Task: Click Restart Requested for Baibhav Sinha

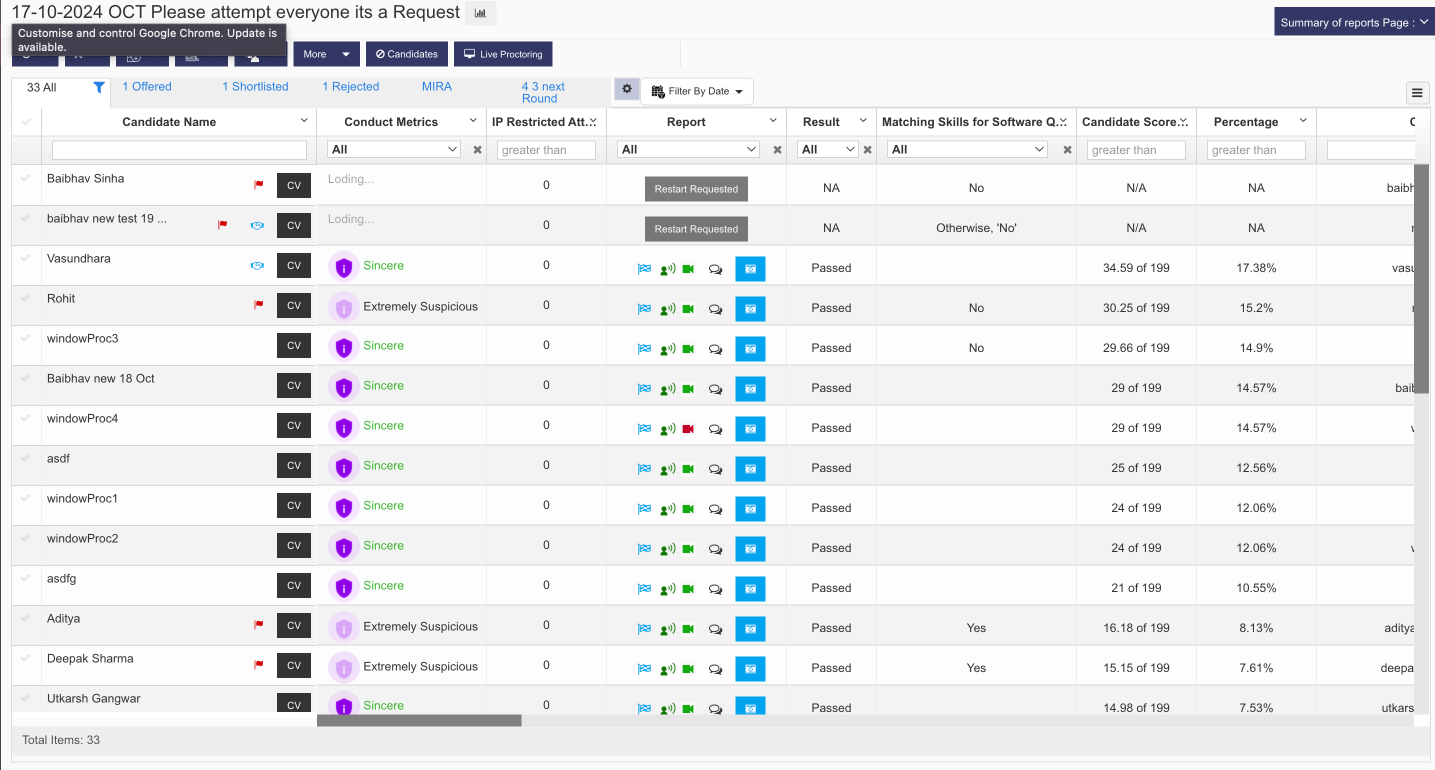Action: coord(695,188)
